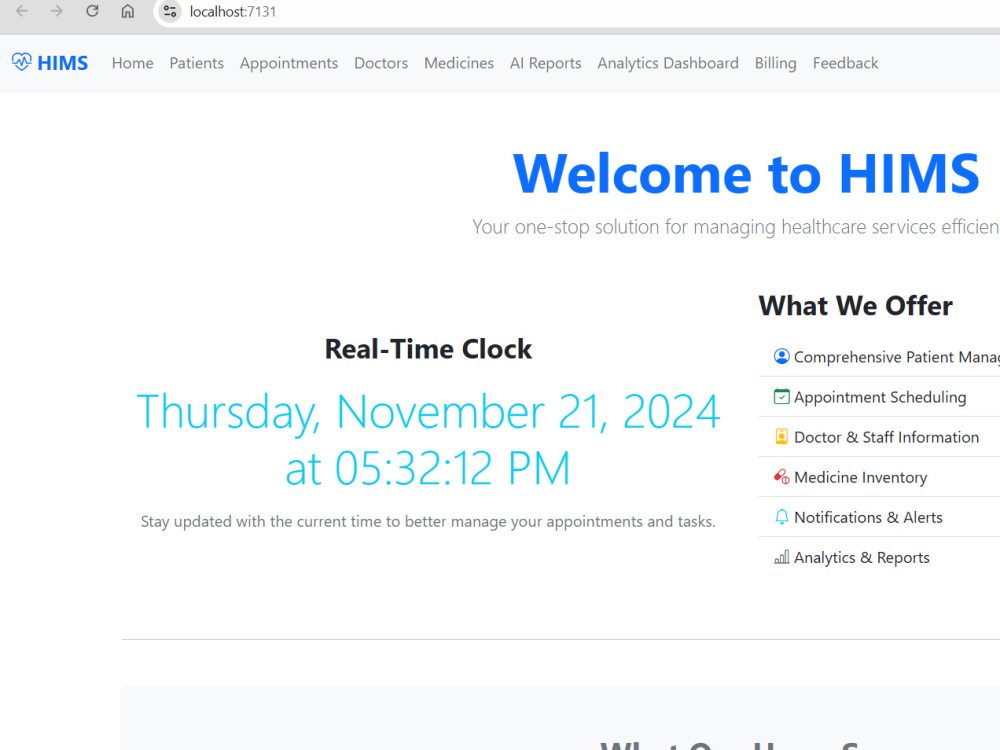Click the time 'at 05:32:12 PM'
Viewport: 1000px width, 750px height.
[x=428, y=468]
